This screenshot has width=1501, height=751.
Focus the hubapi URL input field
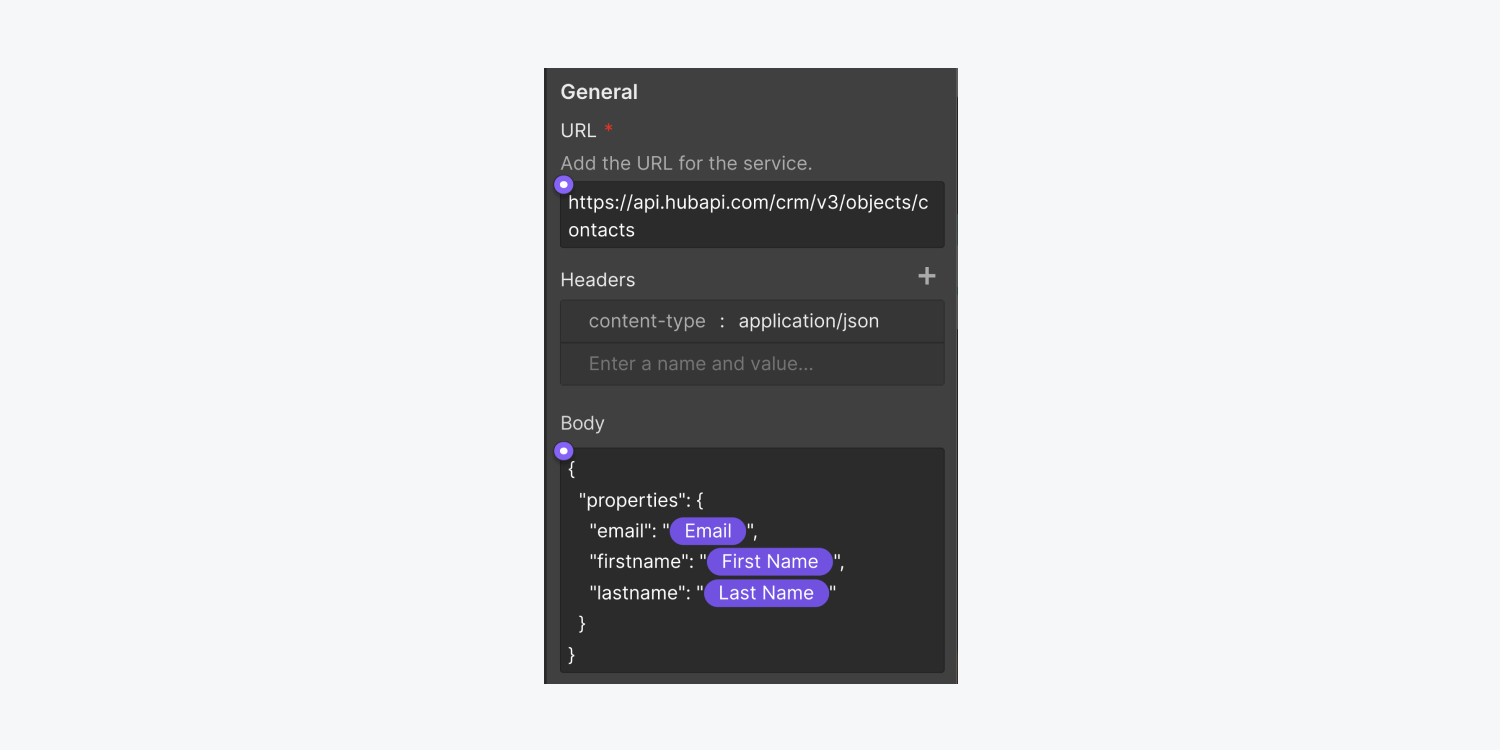pos(752,215)
